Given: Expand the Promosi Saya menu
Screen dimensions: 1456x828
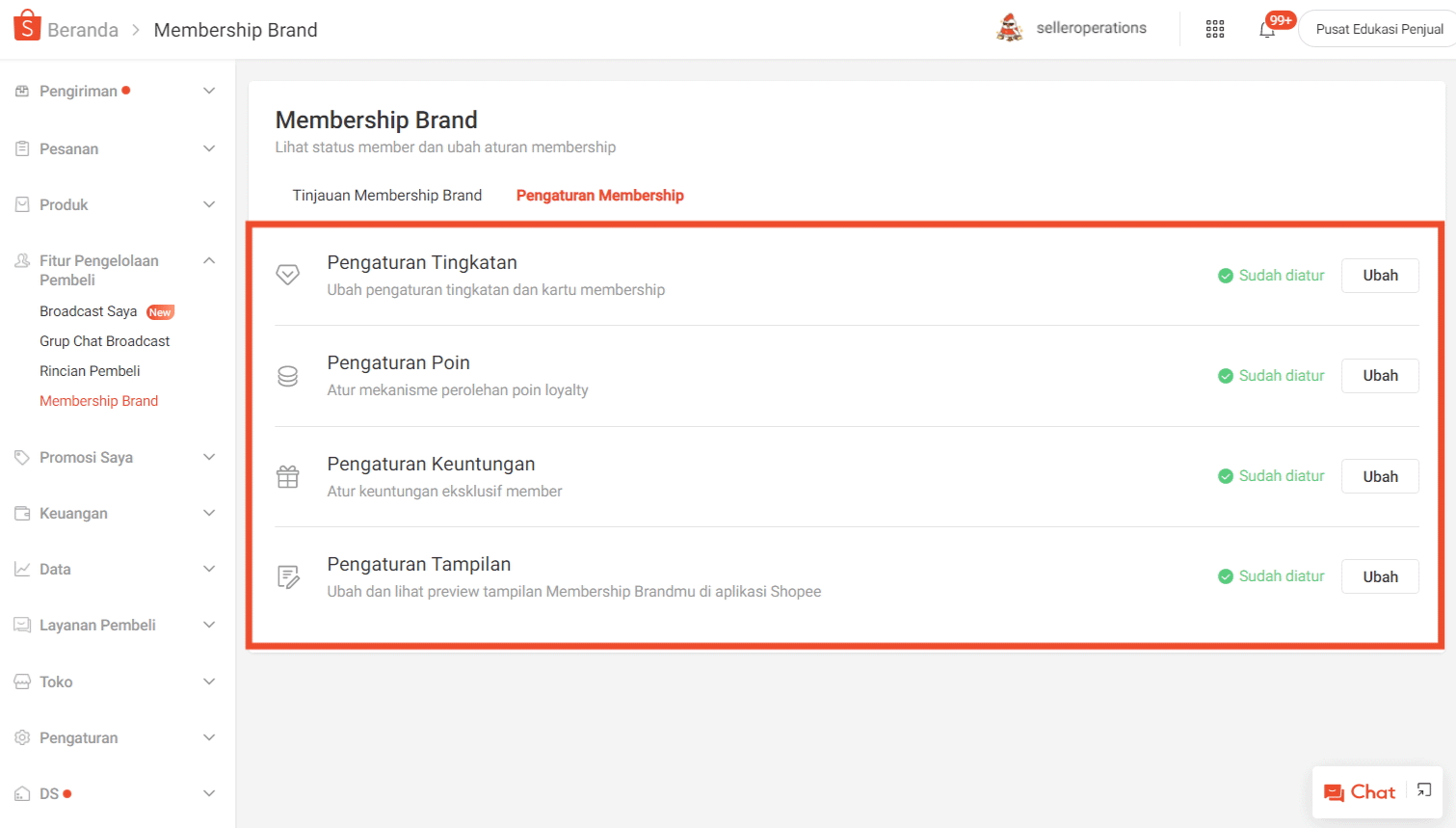Looking at the screenshot, I should click(209, 457).
